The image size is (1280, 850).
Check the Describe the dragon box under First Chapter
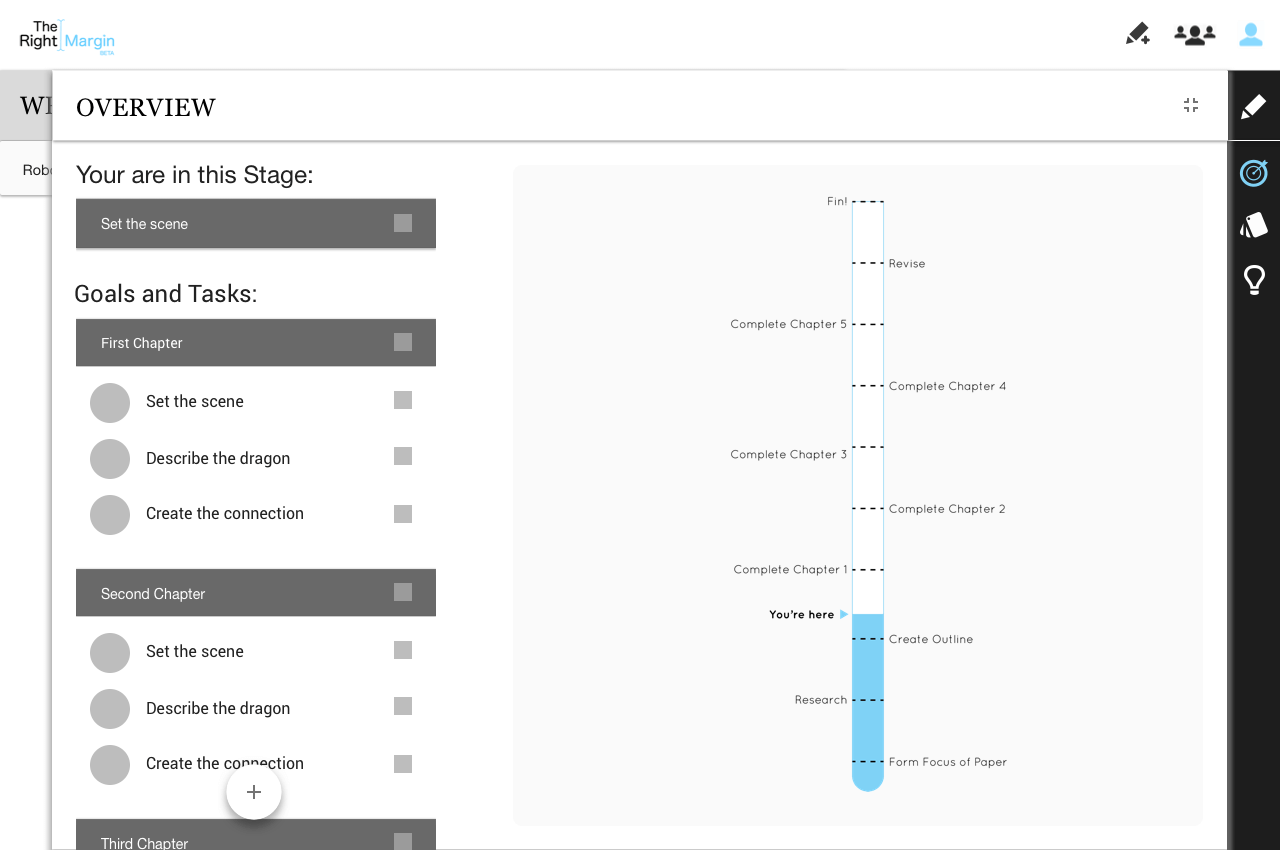point(403,456)
